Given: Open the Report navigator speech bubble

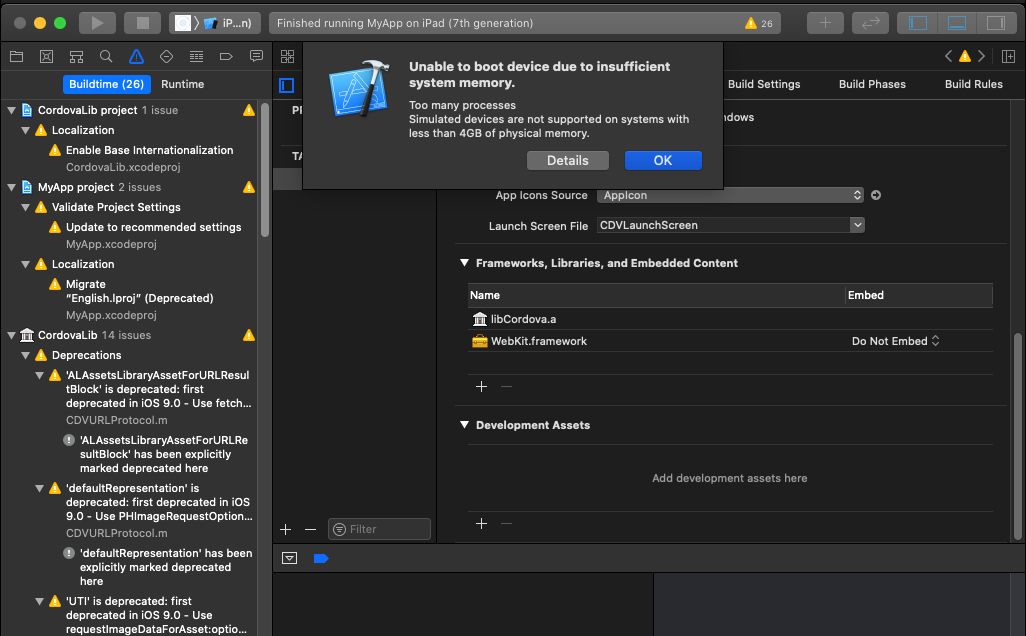Looking at the screenshot, I should pos(256,56).
